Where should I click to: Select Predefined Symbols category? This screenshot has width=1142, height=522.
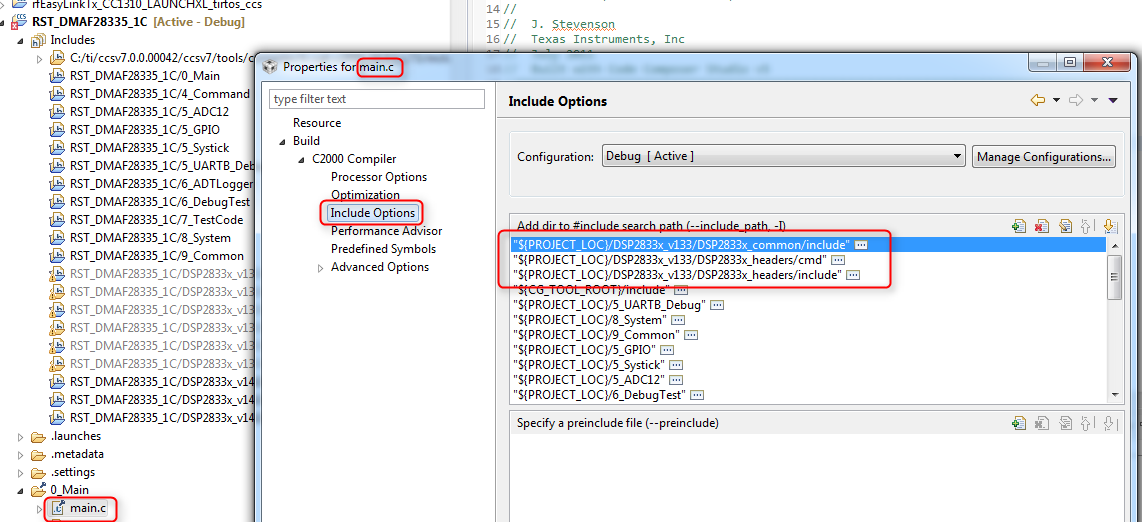tap(383, 249)
